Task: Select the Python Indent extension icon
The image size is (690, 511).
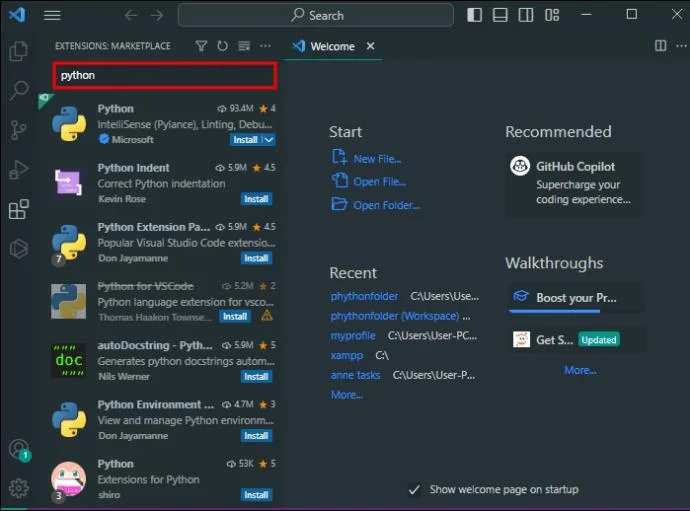Action: (68, 182)
